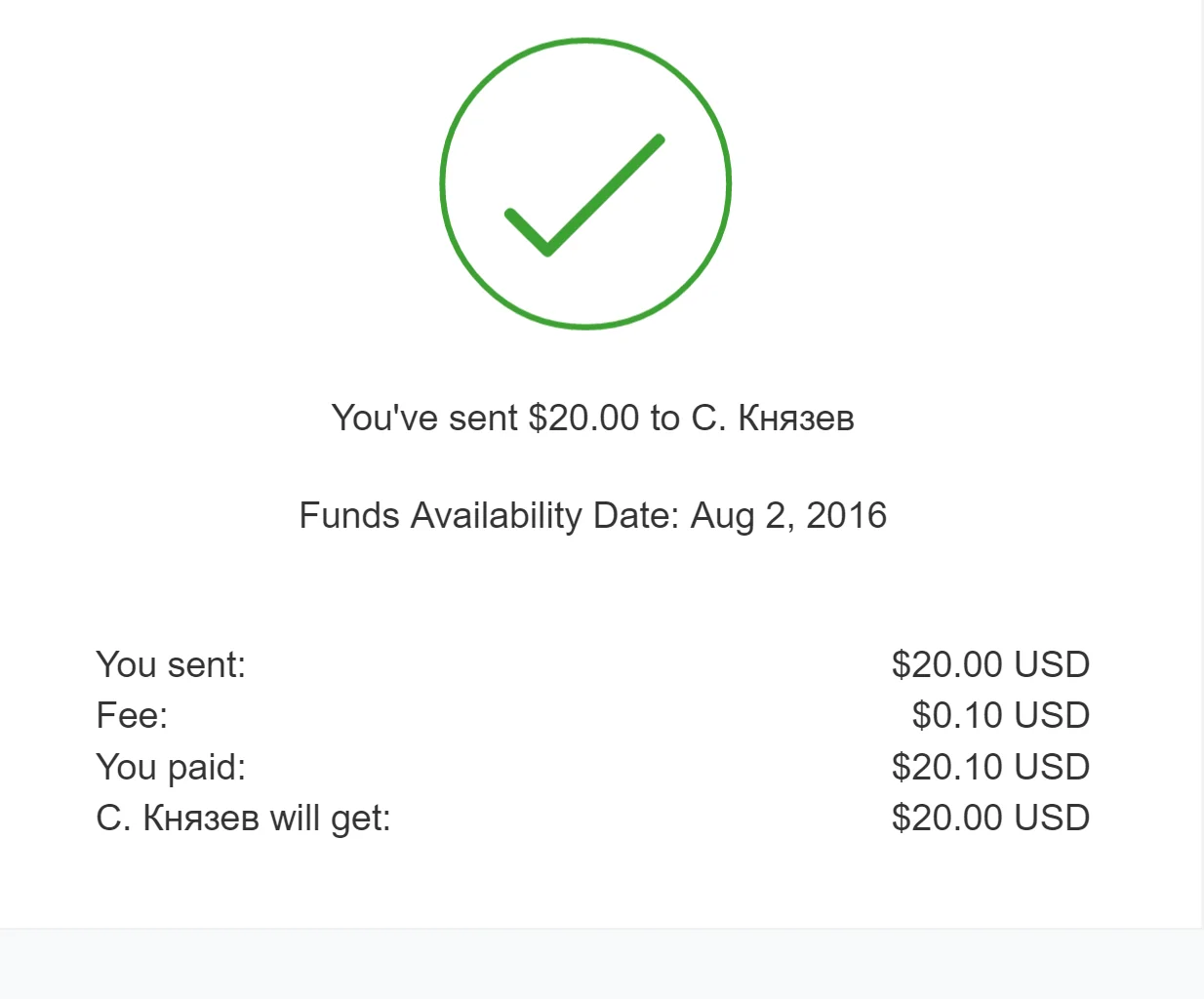
Task: Click the word "USD" in the Fee row
Action: 1052,715
